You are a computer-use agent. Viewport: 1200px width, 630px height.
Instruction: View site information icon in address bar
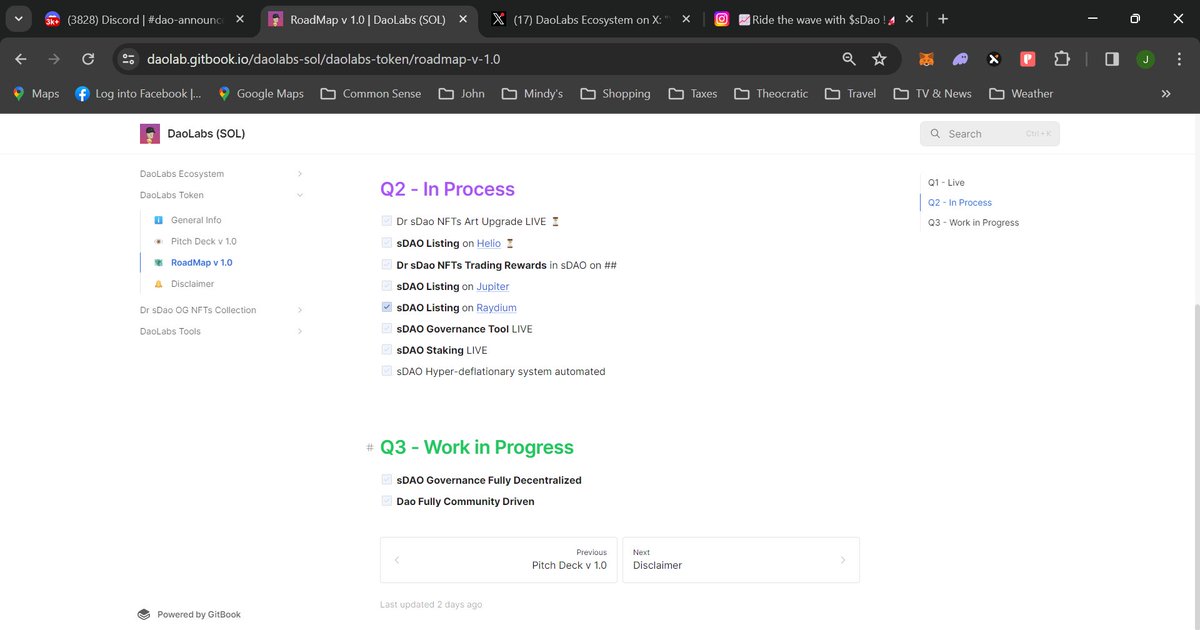pyautogui.click(x=128, y=59)
